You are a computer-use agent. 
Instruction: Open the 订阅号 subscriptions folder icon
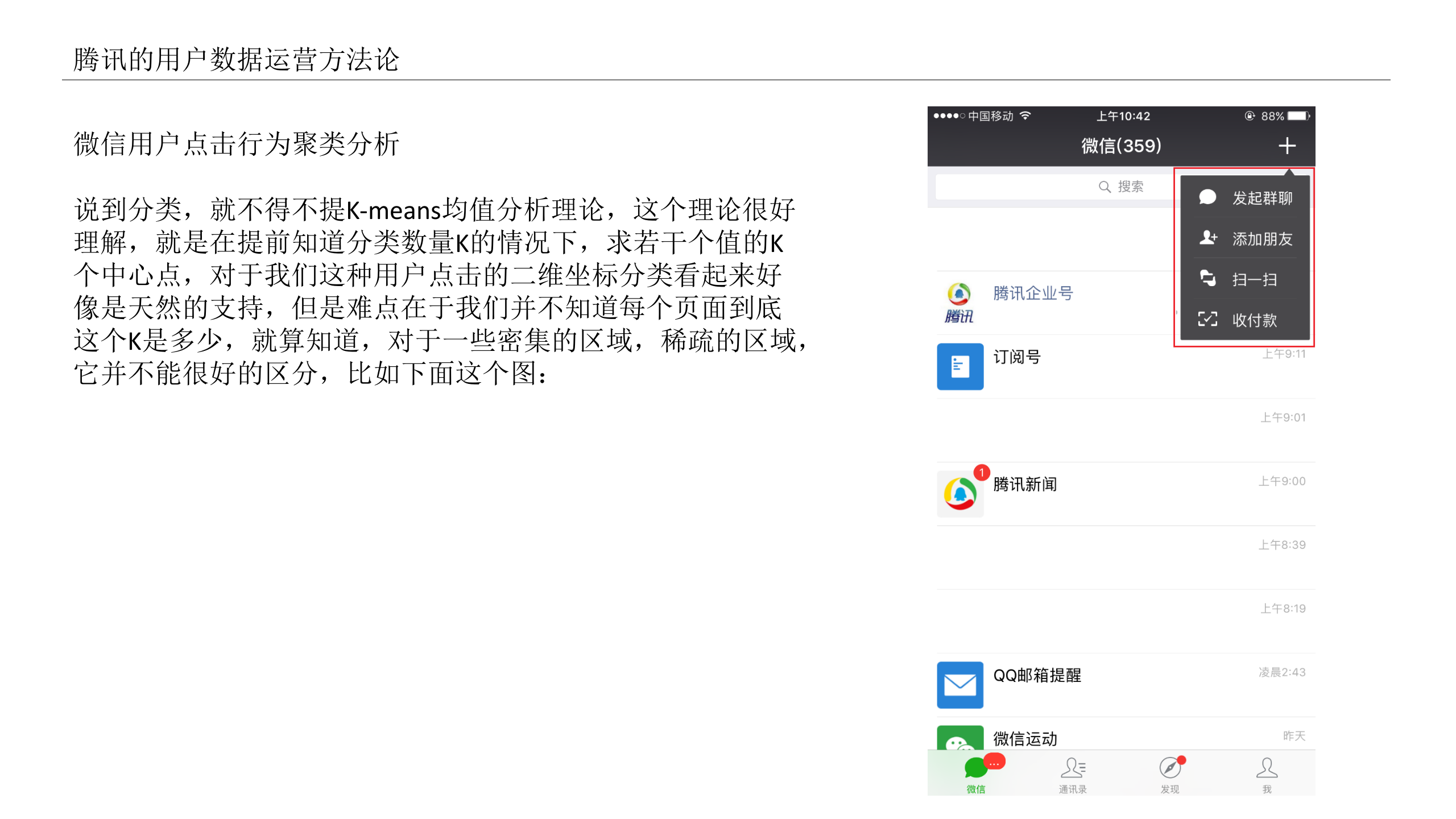tap(959, 366)
